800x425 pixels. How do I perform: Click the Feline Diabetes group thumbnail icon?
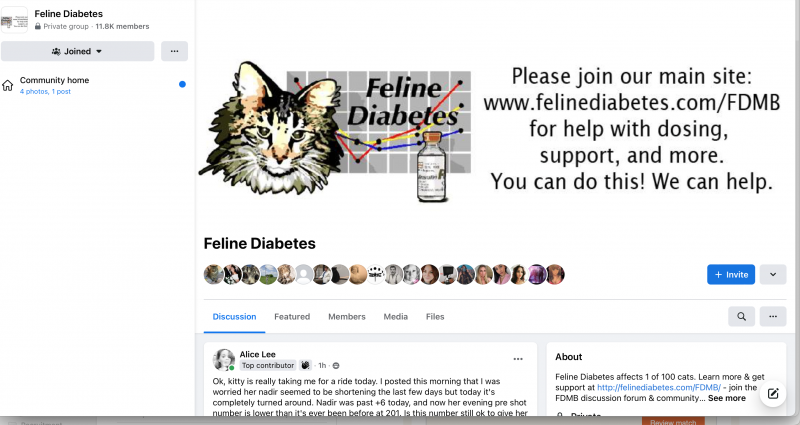tap(14, 20)
